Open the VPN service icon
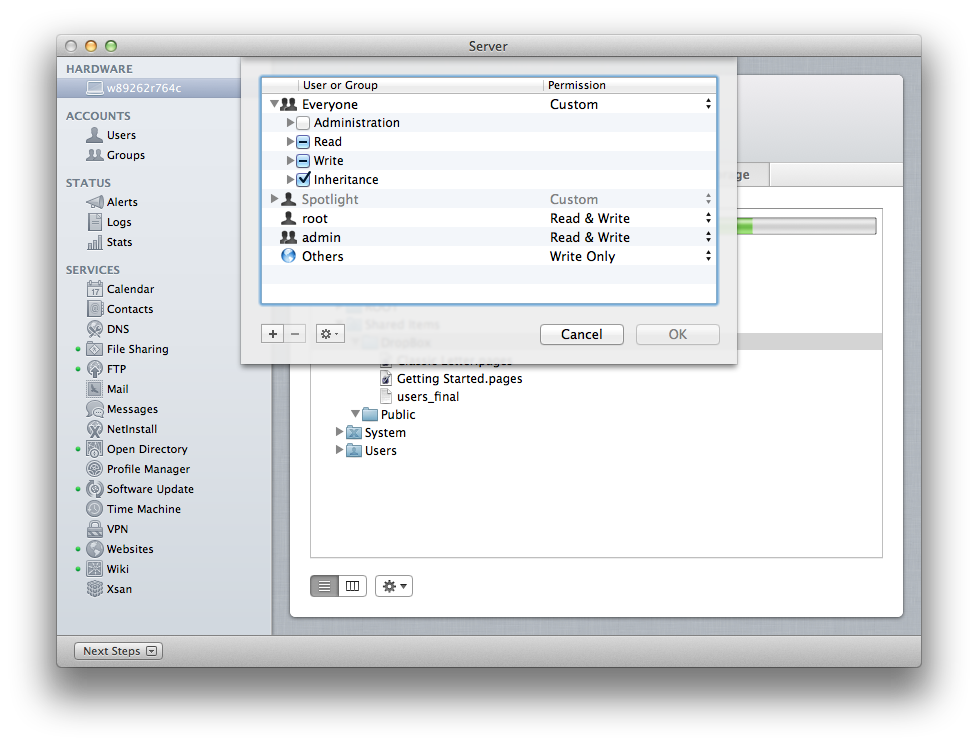The width and height of the screenshot is (978, 746). coord(95,529)
